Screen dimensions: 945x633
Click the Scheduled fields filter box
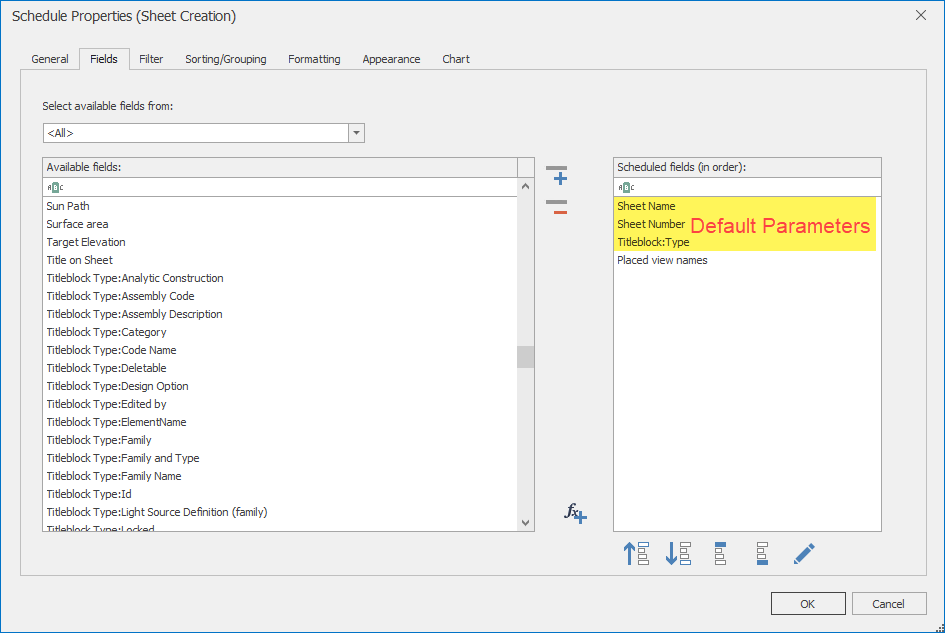click(747, 187)
